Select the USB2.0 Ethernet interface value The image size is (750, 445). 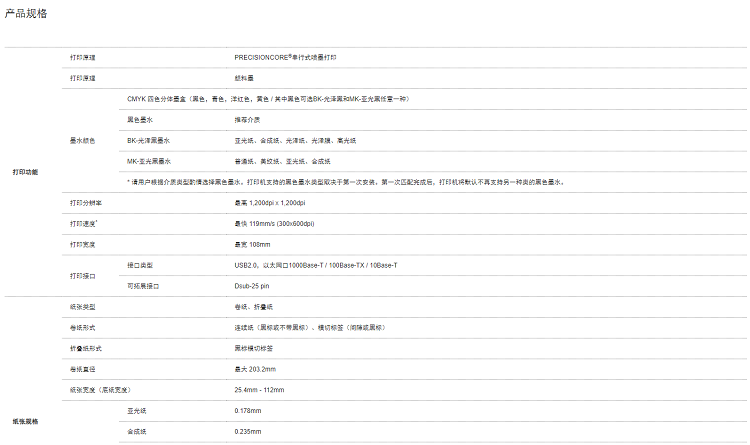coord(316,265)
